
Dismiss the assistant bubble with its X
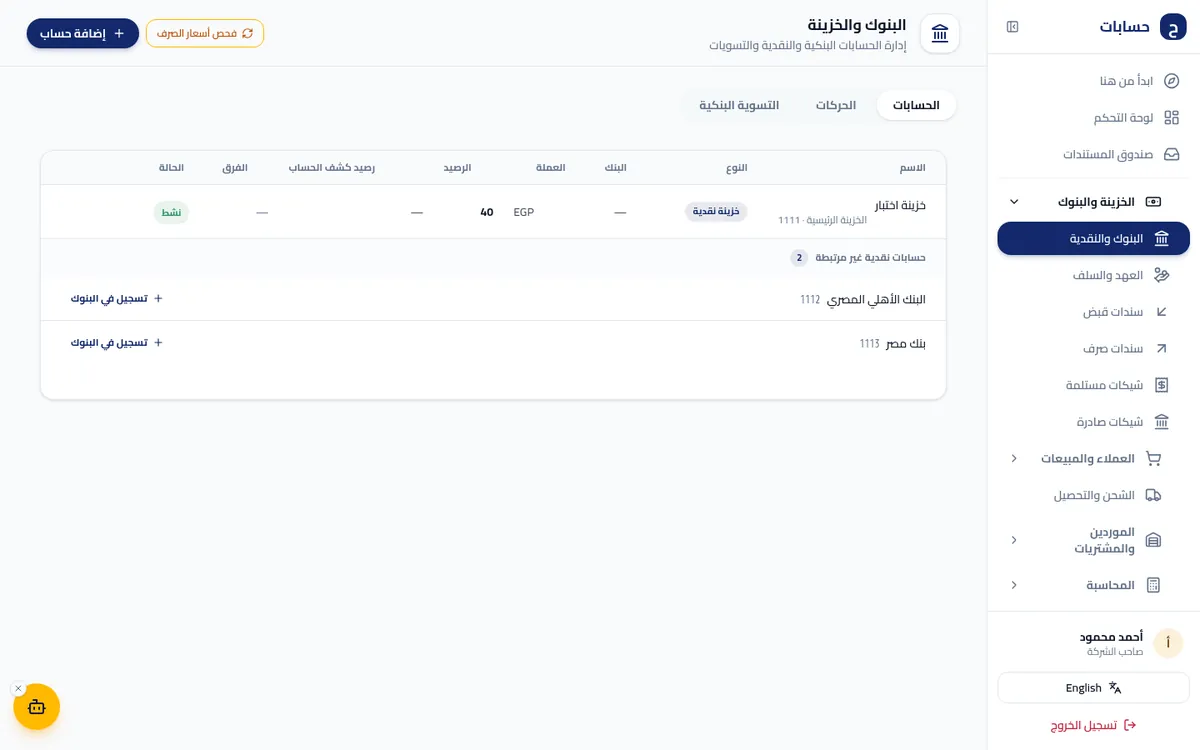point(18,689)
